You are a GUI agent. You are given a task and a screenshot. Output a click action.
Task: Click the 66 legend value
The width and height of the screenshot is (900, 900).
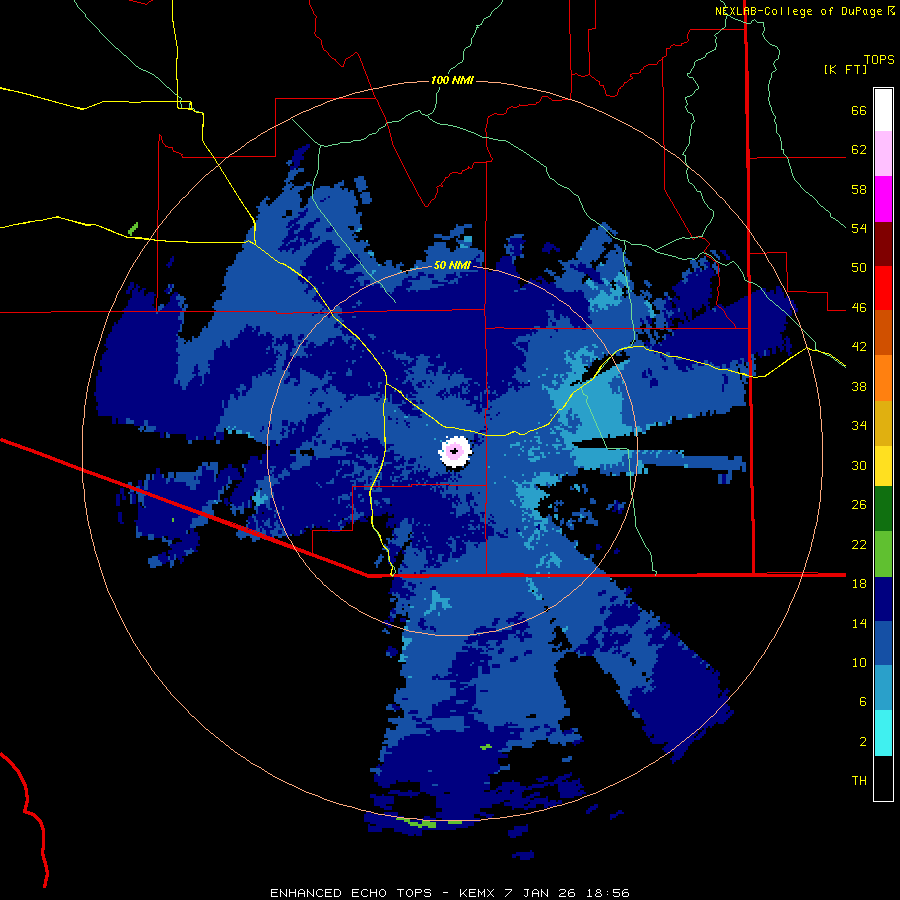tap(859, 110)
